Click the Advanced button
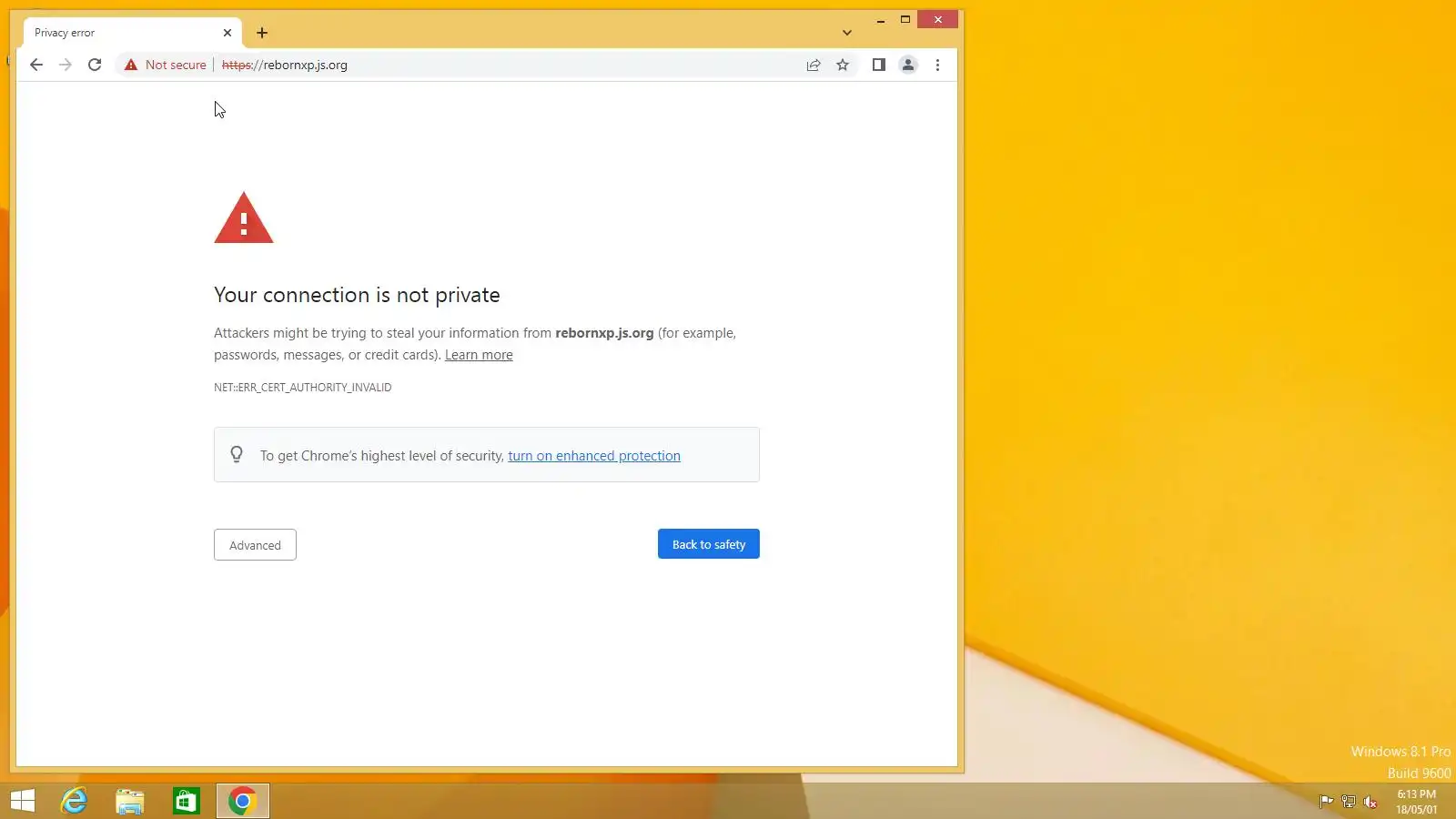This screenshot has width=1456, height=819. click(x=255, y=545)
